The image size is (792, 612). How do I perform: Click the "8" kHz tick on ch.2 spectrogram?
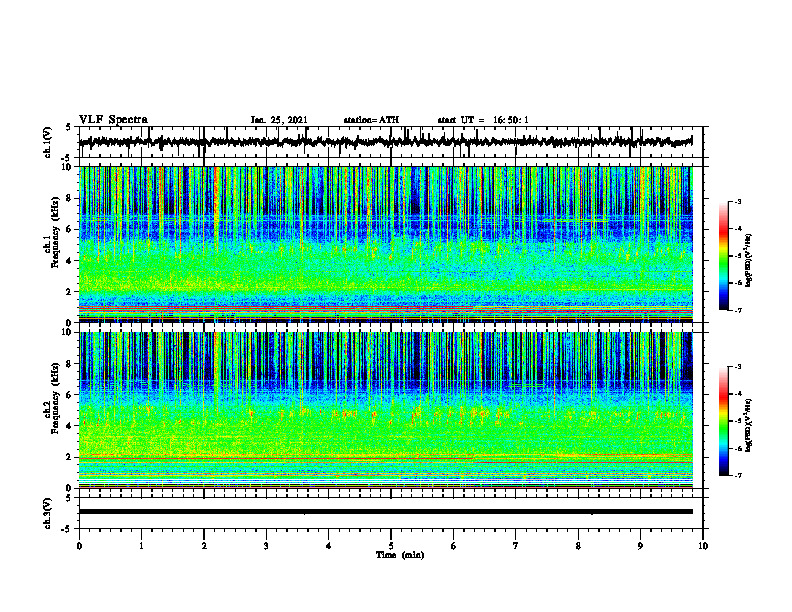(x=71, y=364)
